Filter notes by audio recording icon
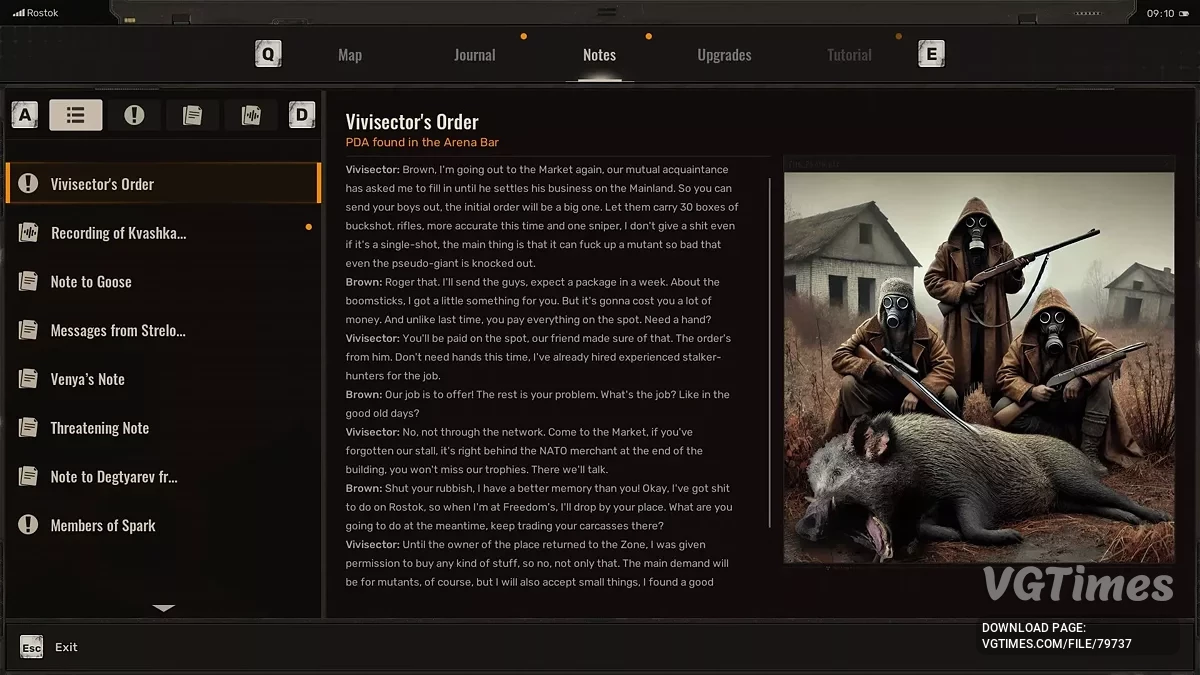Viewport: 1200px width, 675px height. pyautogui.click(x=251, y=115)
